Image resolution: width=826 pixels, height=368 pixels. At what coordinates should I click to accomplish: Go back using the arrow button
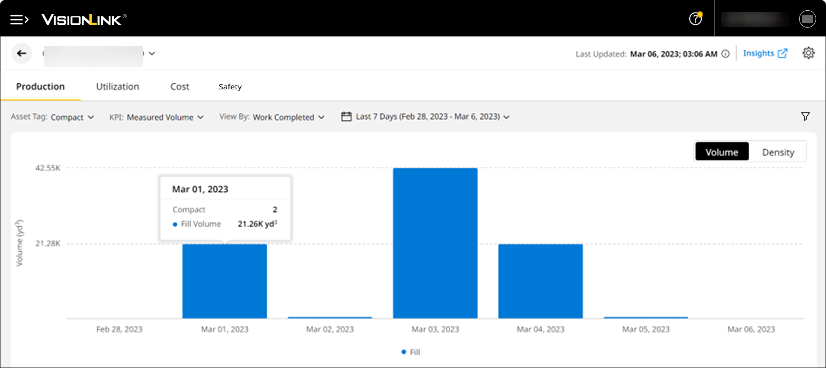(x=22, y=53)
